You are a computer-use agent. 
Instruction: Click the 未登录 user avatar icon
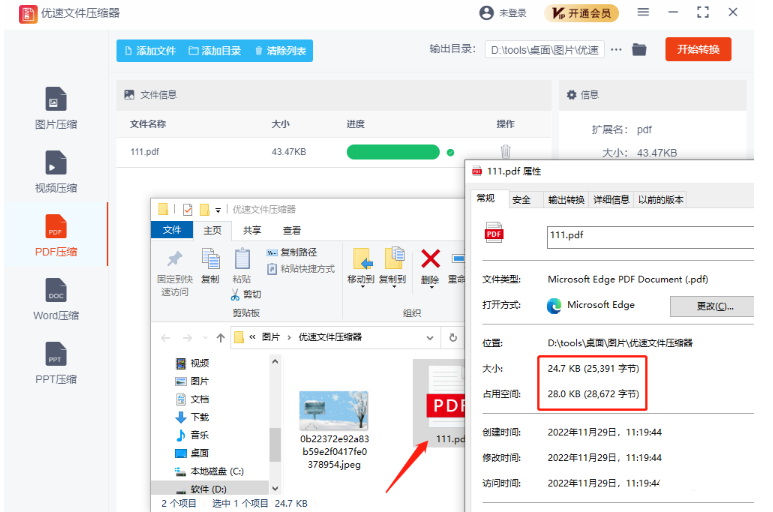click(x=486, y=13)
